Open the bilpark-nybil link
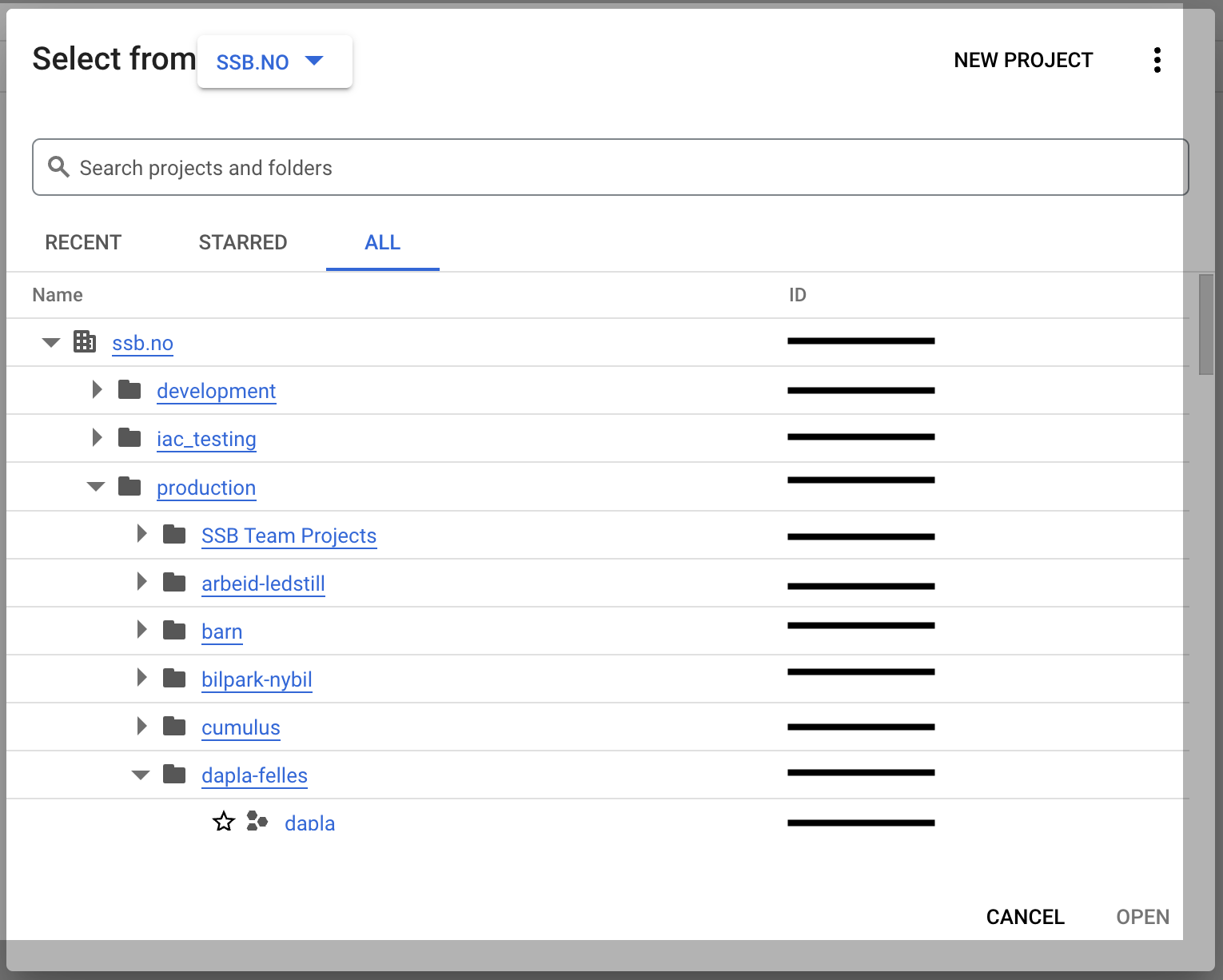 click(x=257, y=679)
